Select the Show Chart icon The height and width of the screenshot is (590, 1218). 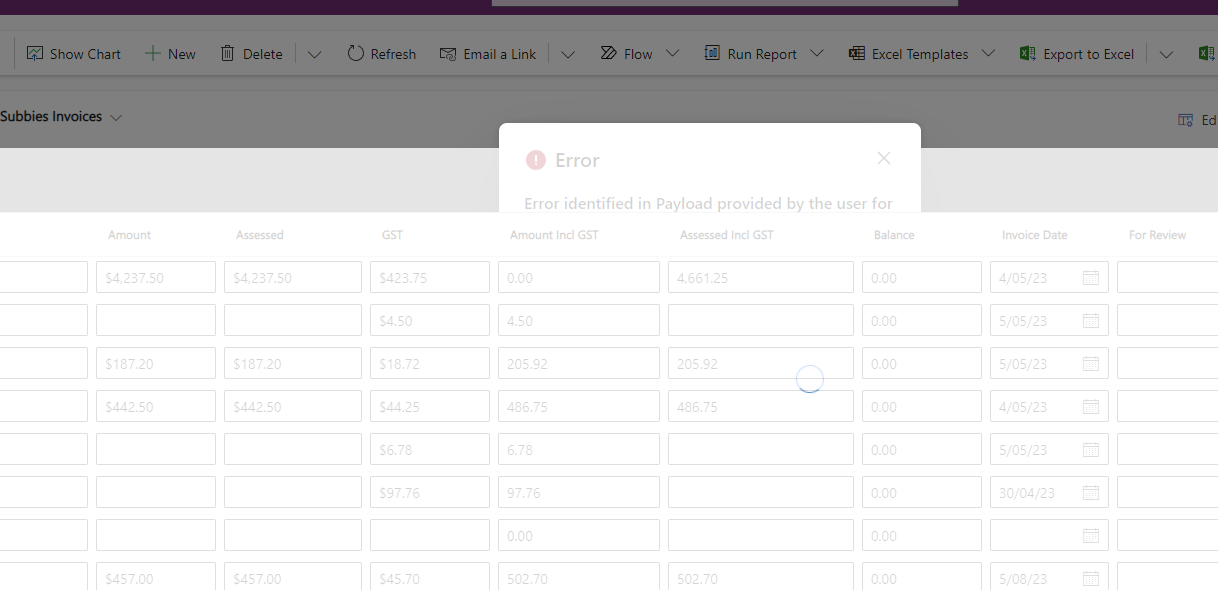pyautogui.click(x=35, y=53)
